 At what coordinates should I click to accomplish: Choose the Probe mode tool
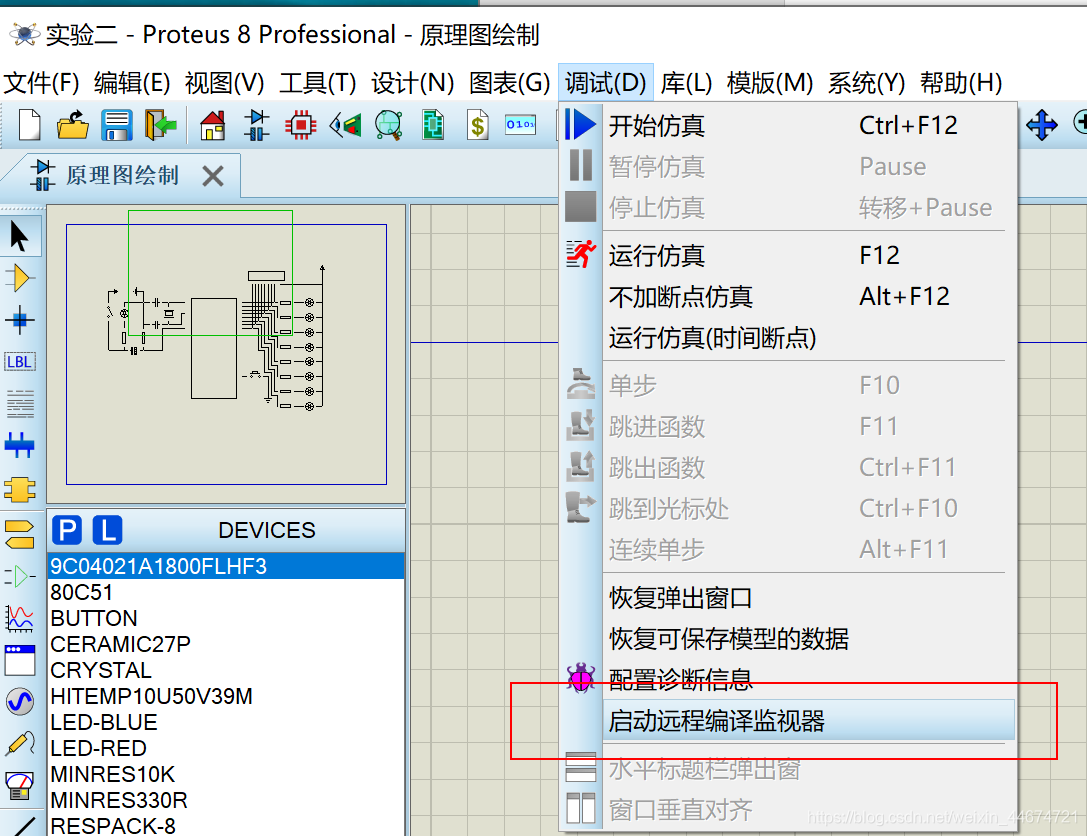20,744
